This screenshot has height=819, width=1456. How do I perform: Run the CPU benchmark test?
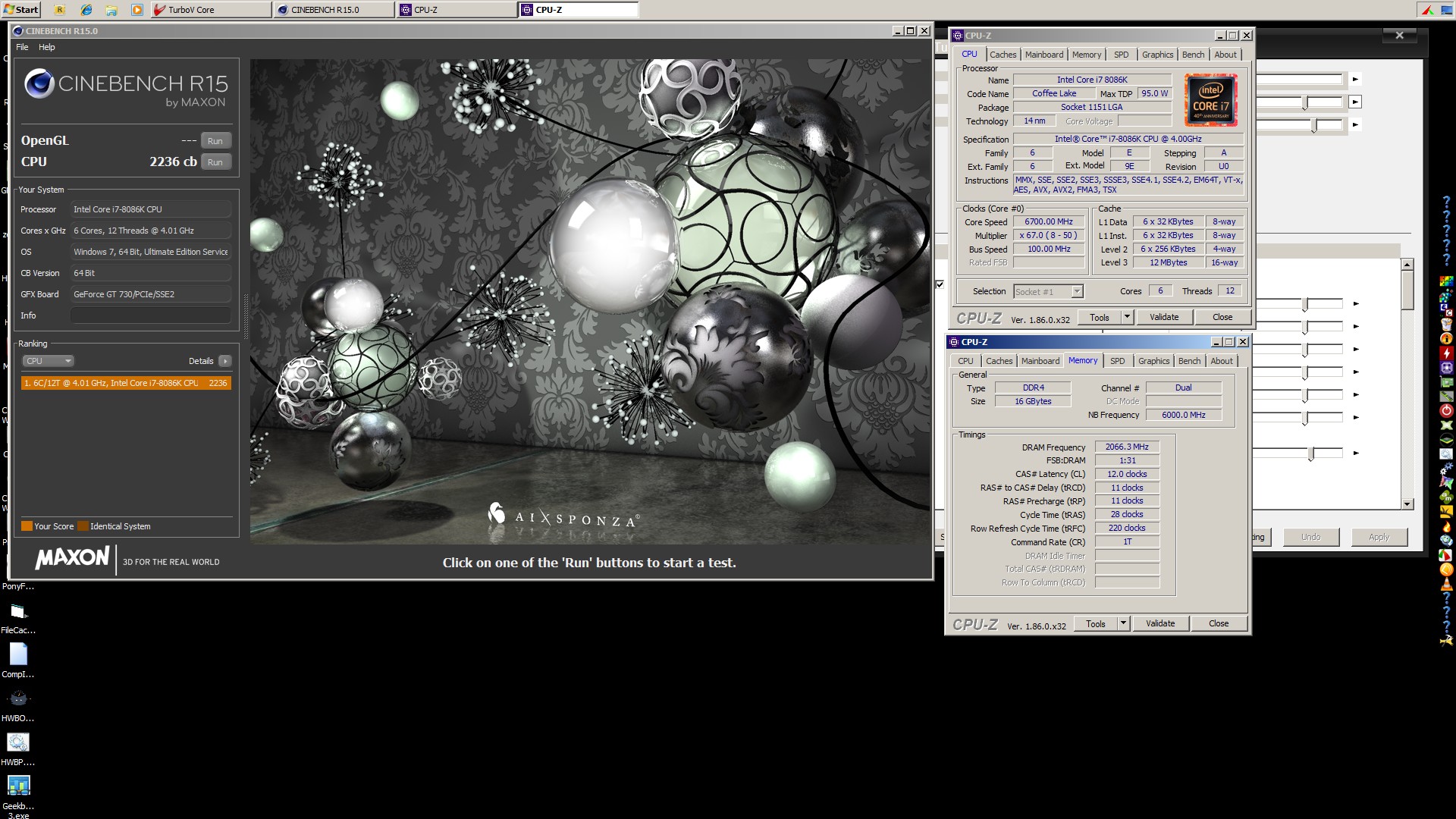pyautogui.click(x=215, y=162)
